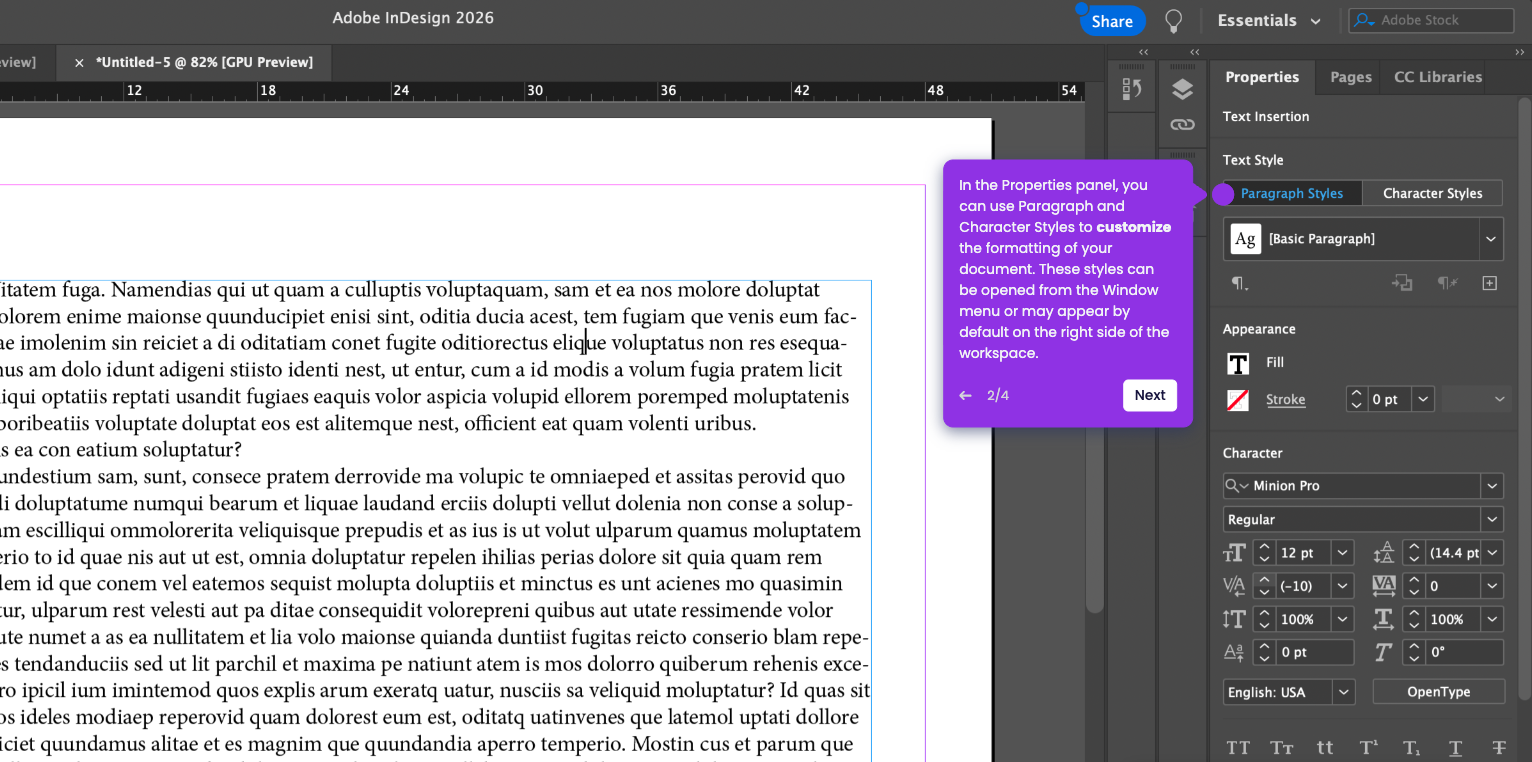Viewport: 1532px width, 762px height.
Task: Click the Share button
Action: 1112,21
